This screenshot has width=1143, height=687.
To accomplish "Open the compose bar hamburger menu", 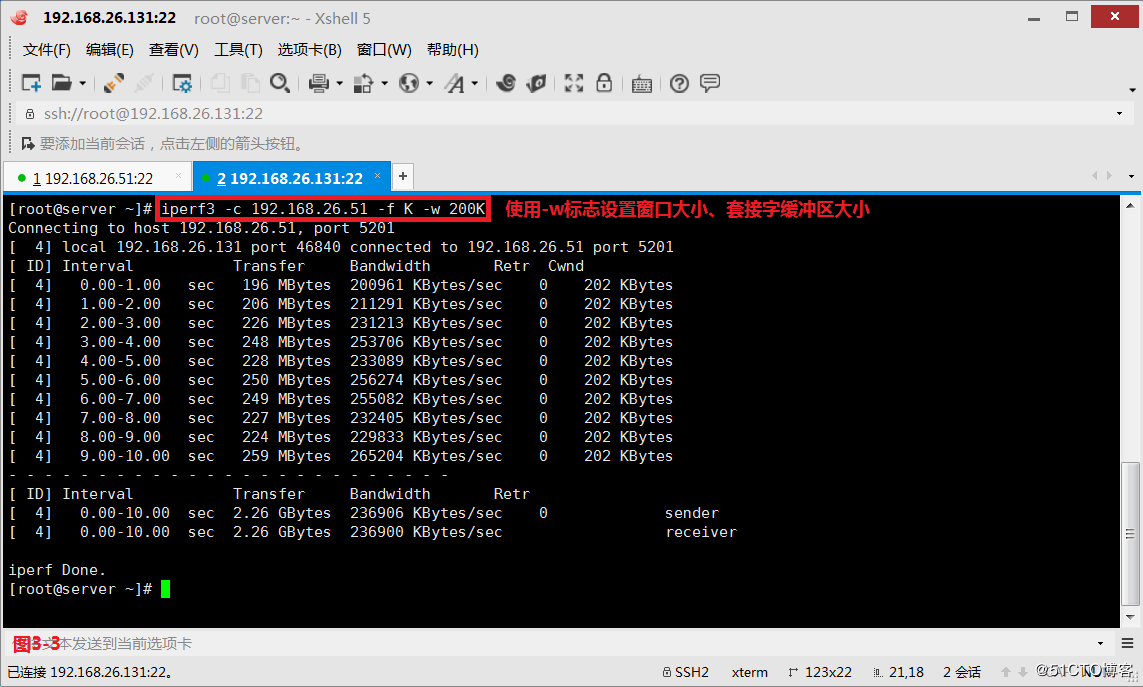I will (x=1128, y=643).
